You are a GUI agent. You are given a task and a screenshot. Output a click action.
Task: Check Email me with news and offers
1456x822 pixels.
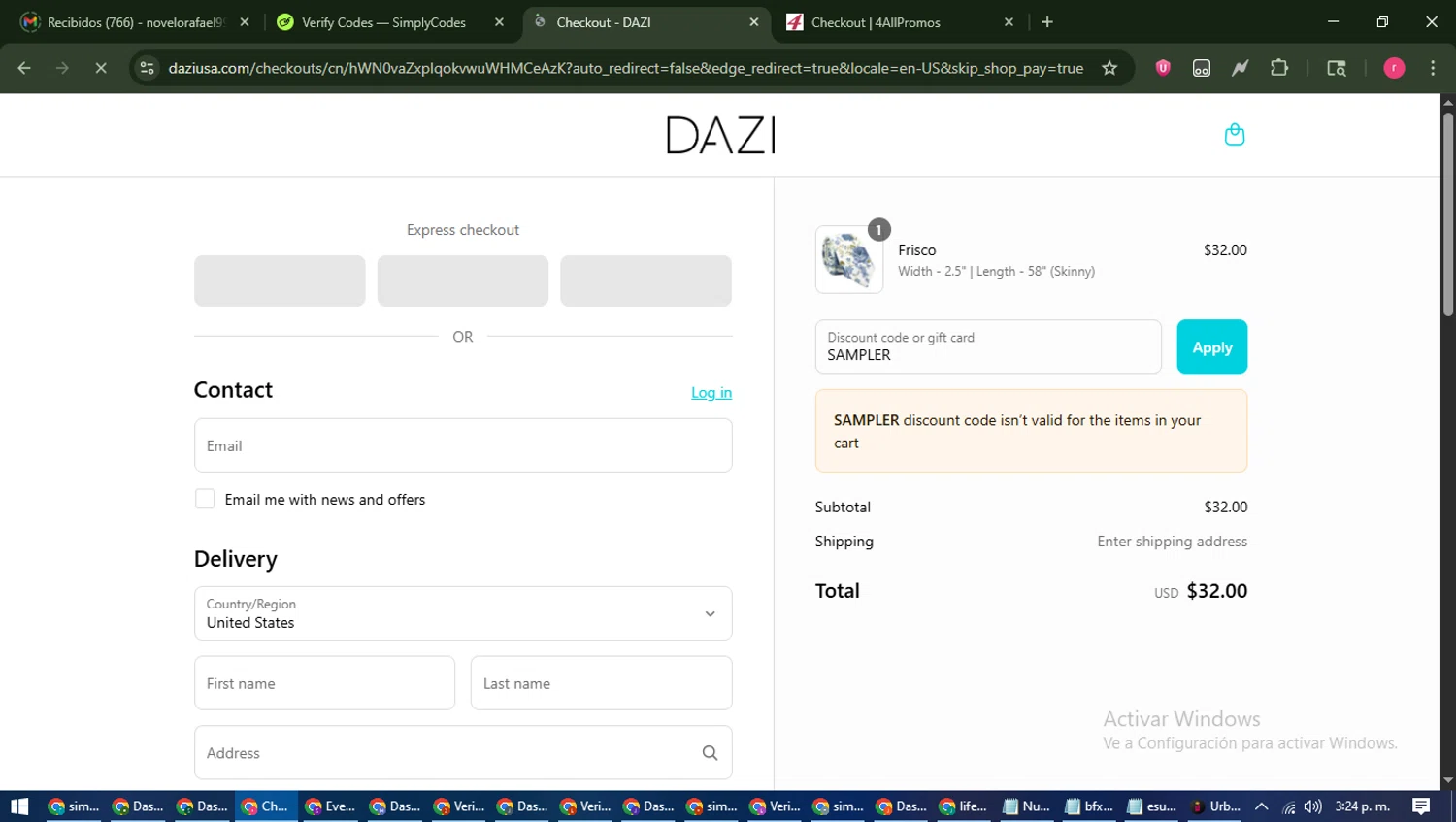(x=205, y=499)
